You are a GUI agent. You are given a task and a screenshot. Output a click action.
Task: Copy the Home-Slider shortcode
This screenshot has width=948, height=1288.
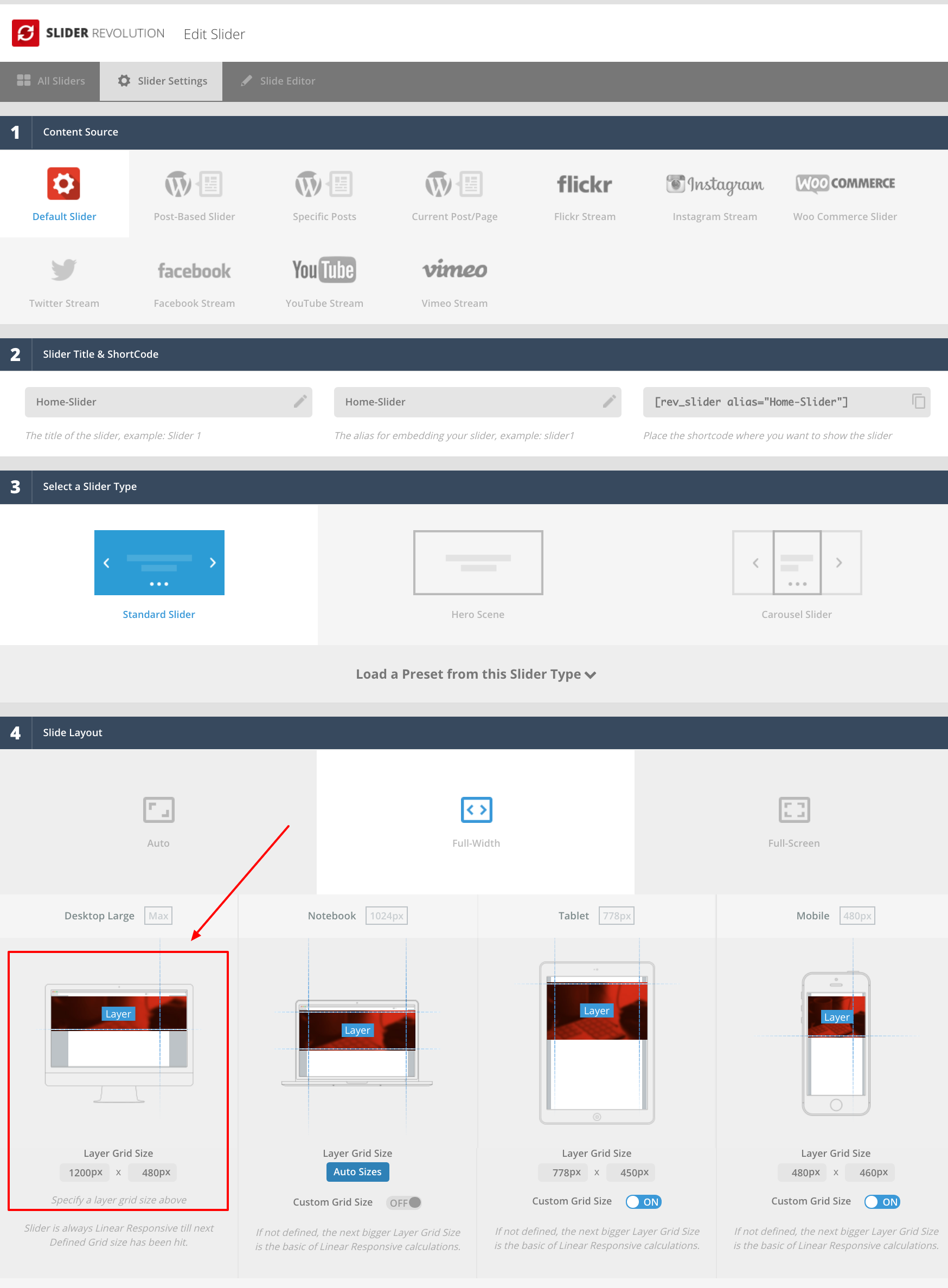919,402
